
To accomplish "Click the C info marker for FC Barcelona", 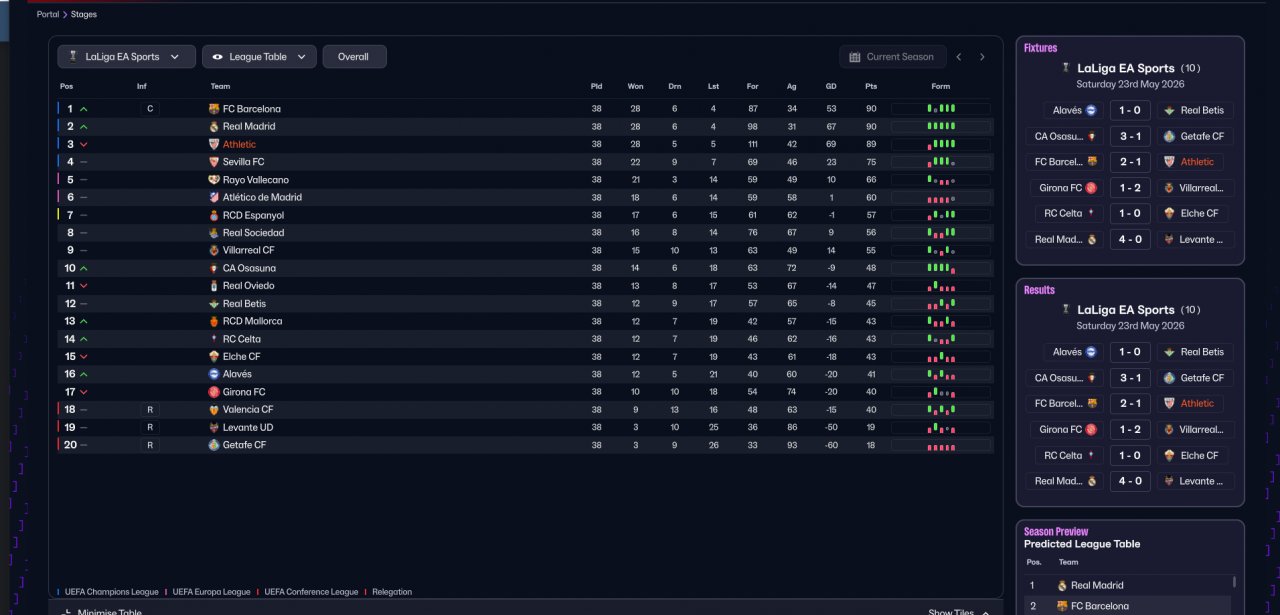I will click(x=149, y=109).
